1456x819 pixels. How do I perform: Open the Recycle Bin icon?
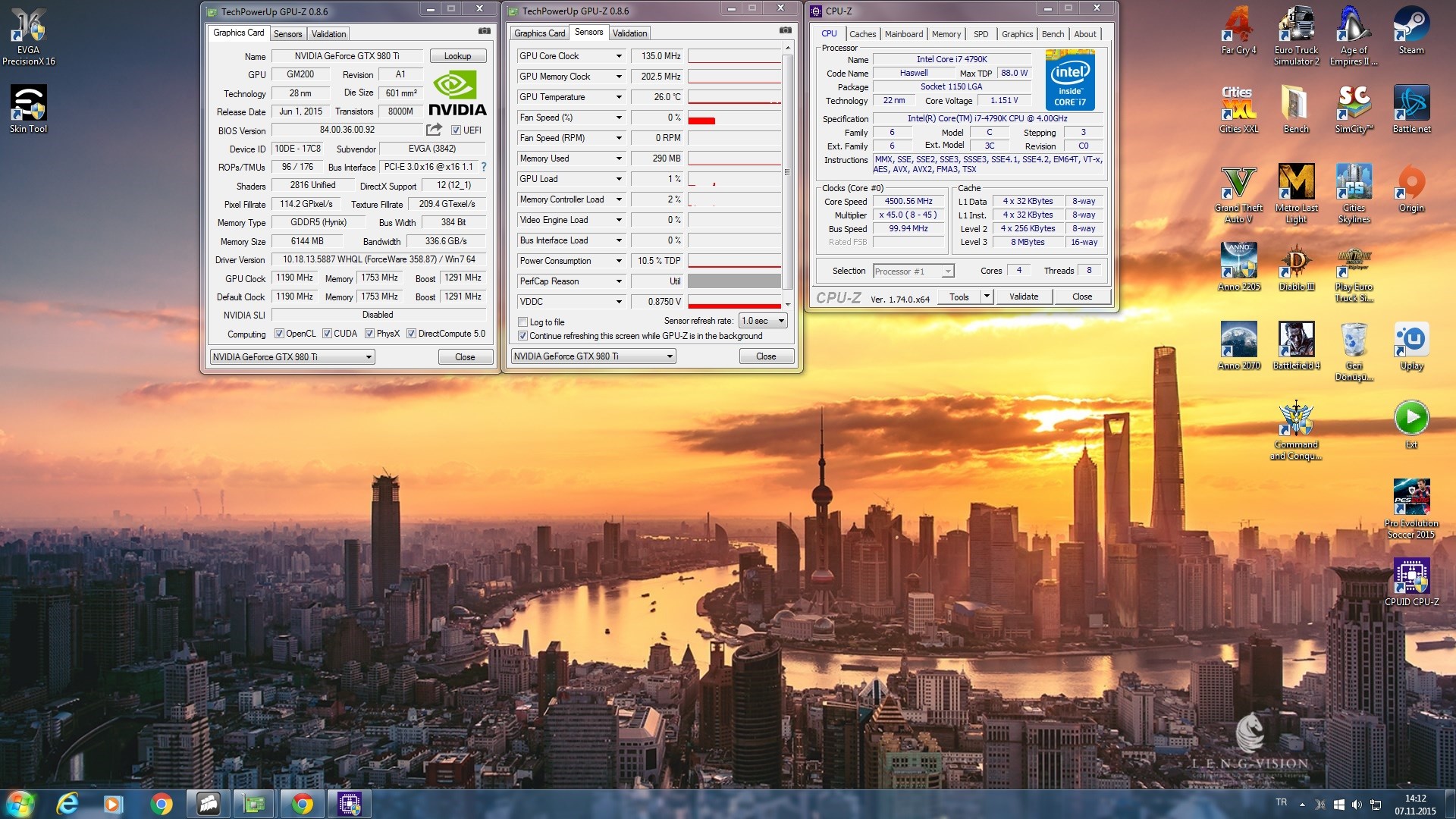point(1354,351)
